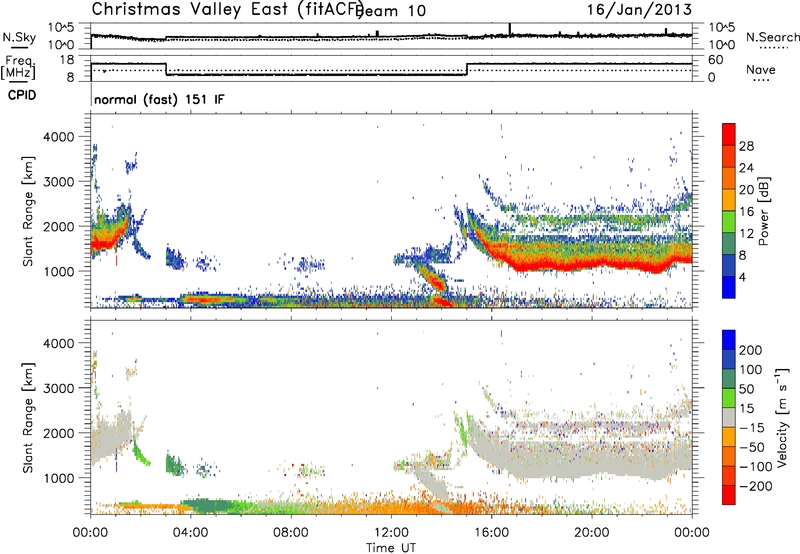Viewport: 800px width, 554px height.
Task: Click the '20:00' time axis label
Action: [x=592, y=533]
